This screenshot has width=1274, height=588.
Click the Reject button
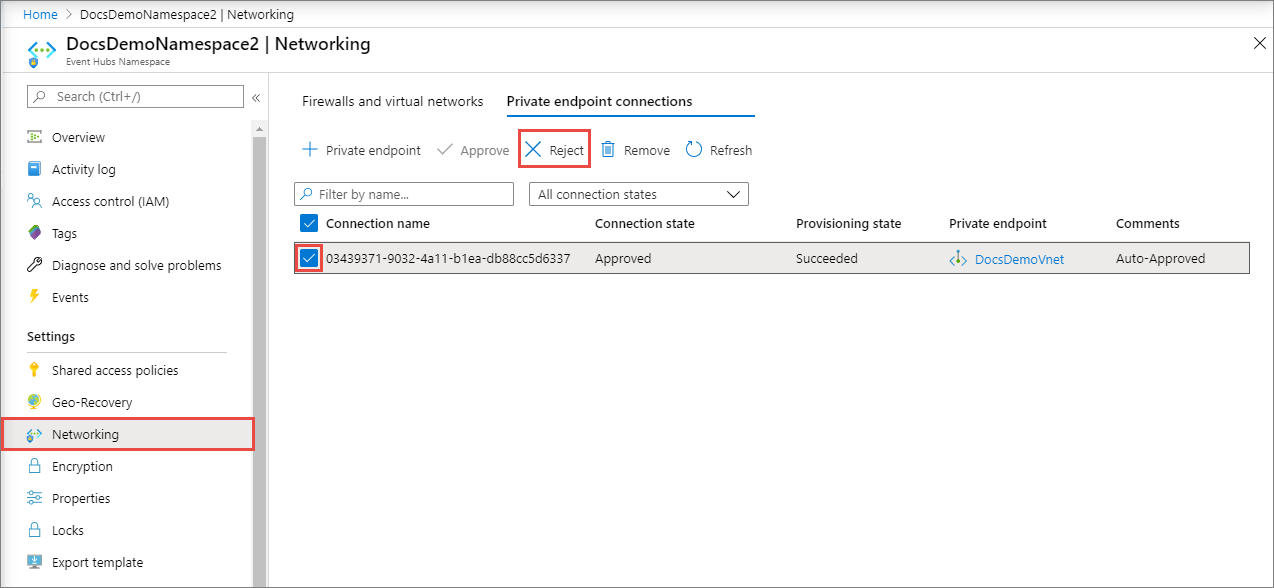coord(553,149)
